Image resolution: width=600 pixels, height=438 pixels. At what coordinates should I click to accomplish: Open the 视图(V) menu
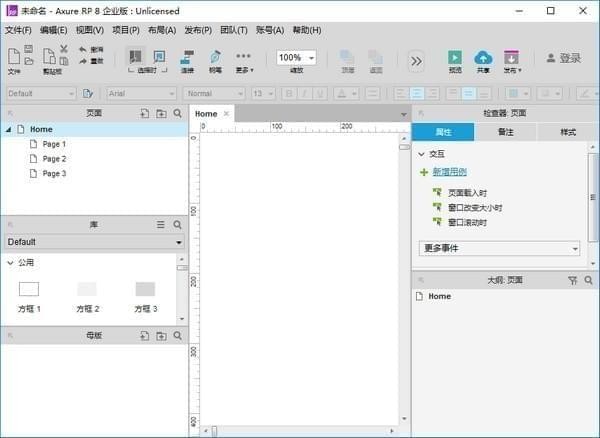90,30
